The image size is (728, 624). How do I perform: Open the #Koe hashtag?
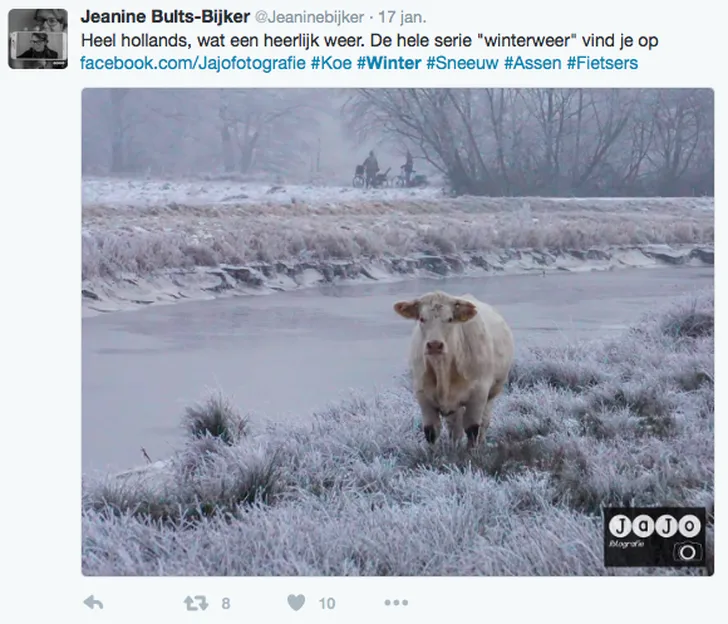pyautogui.click(x=332, y=63)
